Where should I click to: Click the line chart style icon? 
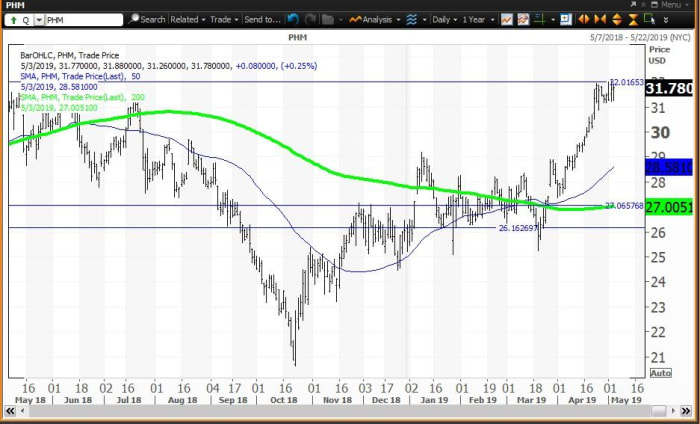507,19
